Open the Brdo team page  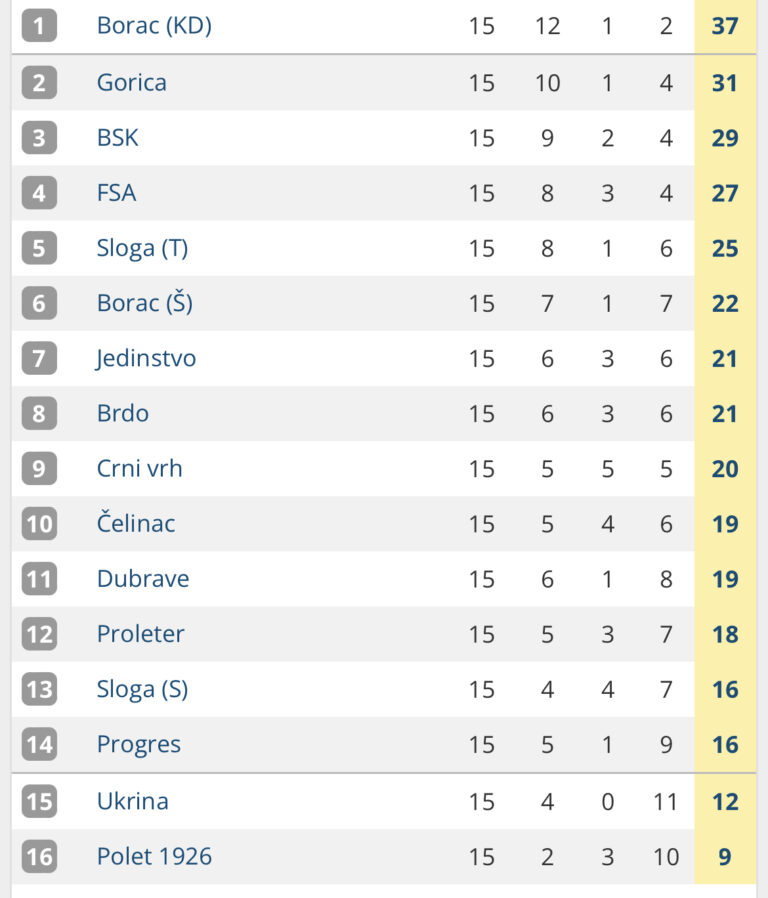click(x=123, y=413)
